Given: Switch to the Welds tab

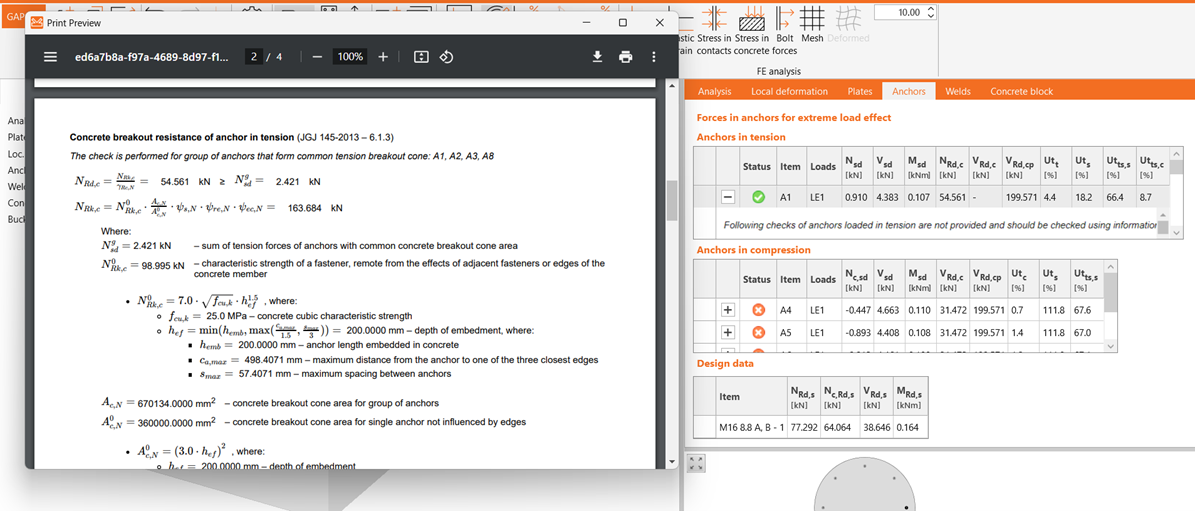Looking at the screenshot, I should point(957,91).
